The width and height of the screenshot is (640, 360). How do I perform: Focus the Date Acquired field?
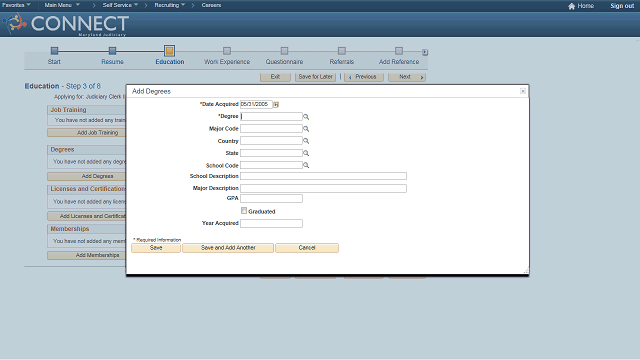tap(256, 104)
